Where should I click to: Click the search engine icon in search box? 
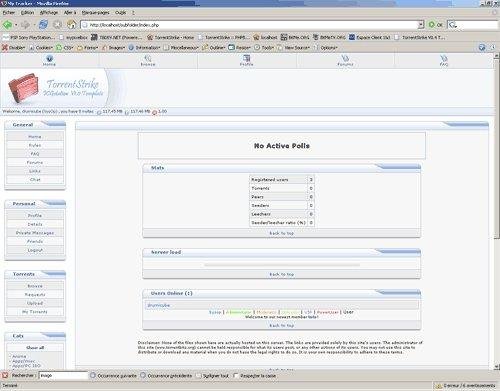pyautogui.click(x=452, y=25)
